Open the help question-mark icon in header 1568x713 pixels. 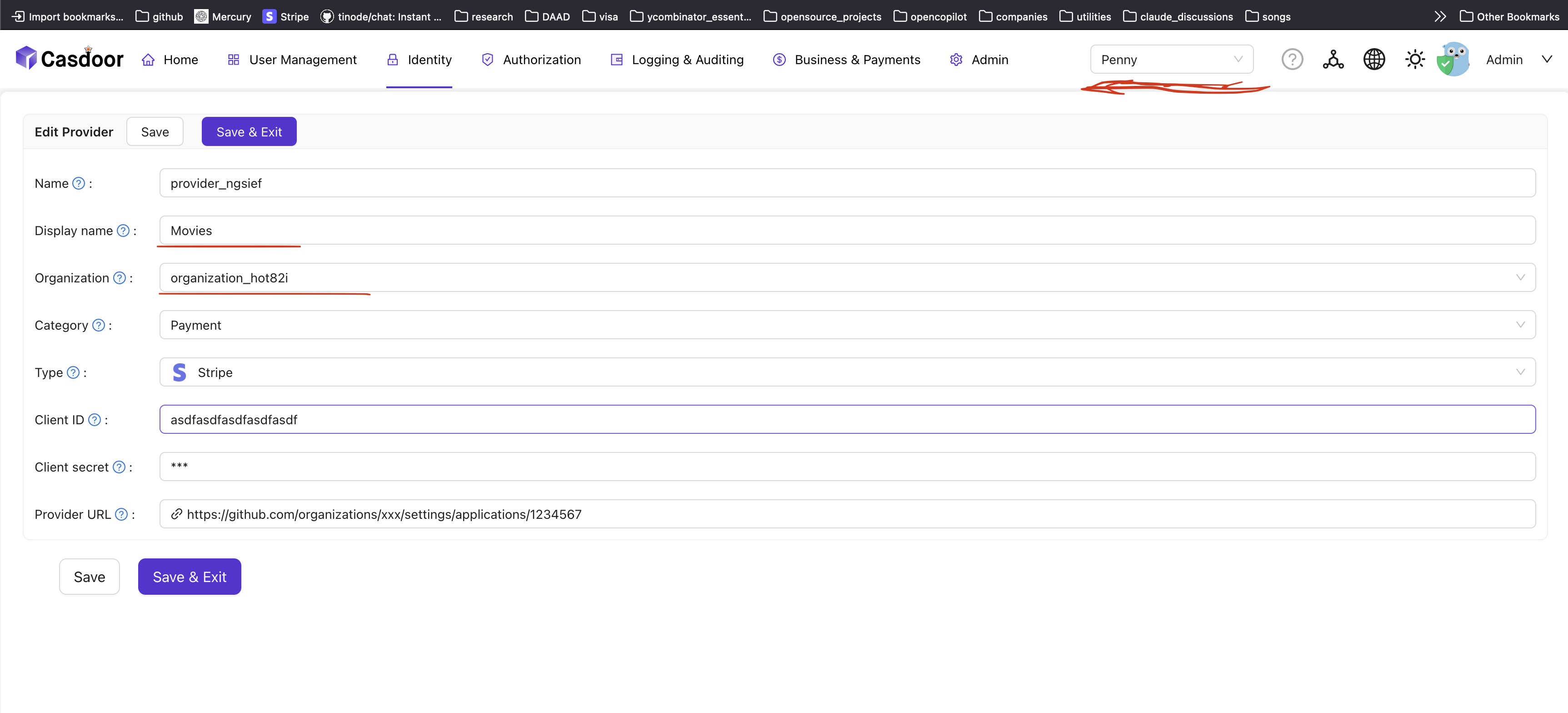[1292, 59]
